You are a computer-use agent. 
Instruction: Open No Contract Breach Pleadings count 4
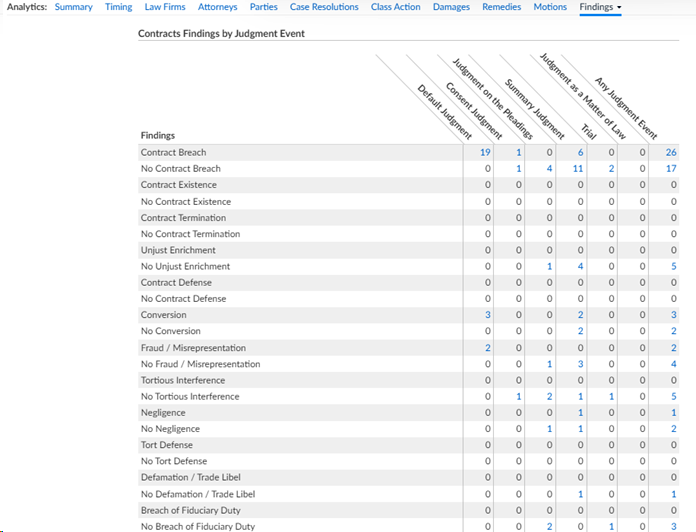tap(550, 169)
